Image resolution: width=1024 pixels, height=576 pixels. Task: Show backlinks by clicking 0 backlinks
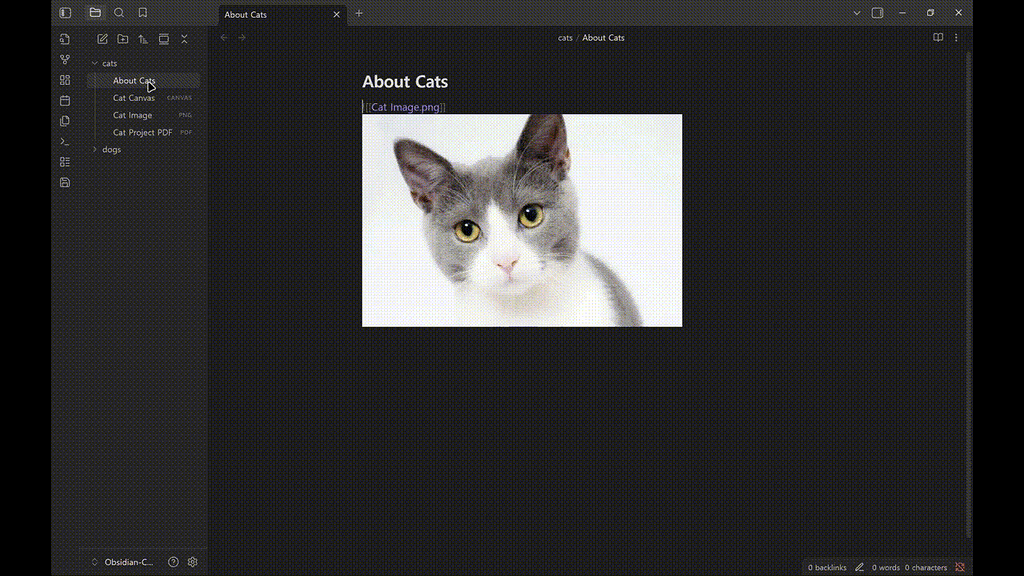[x=826, y=567]
